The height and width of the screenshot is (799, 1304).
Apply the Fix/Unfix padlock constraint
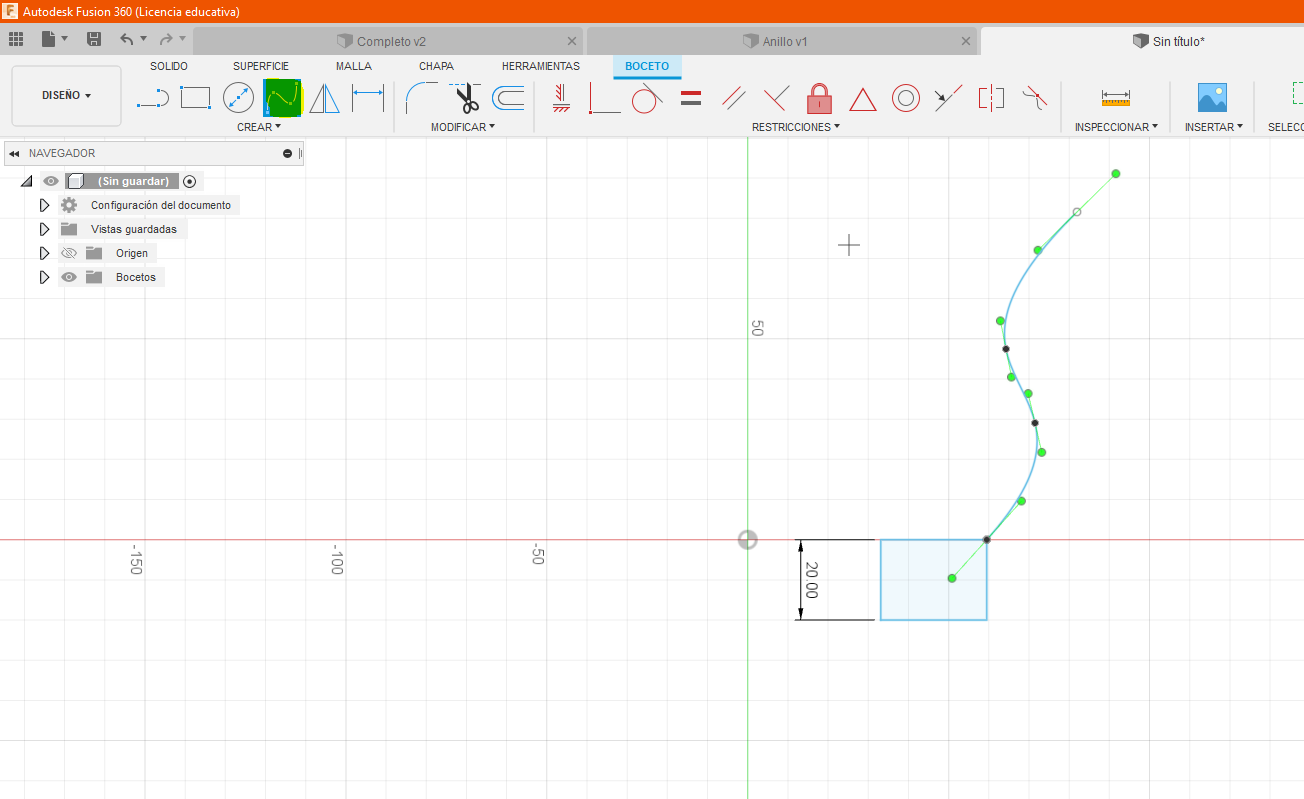(820, 98)
